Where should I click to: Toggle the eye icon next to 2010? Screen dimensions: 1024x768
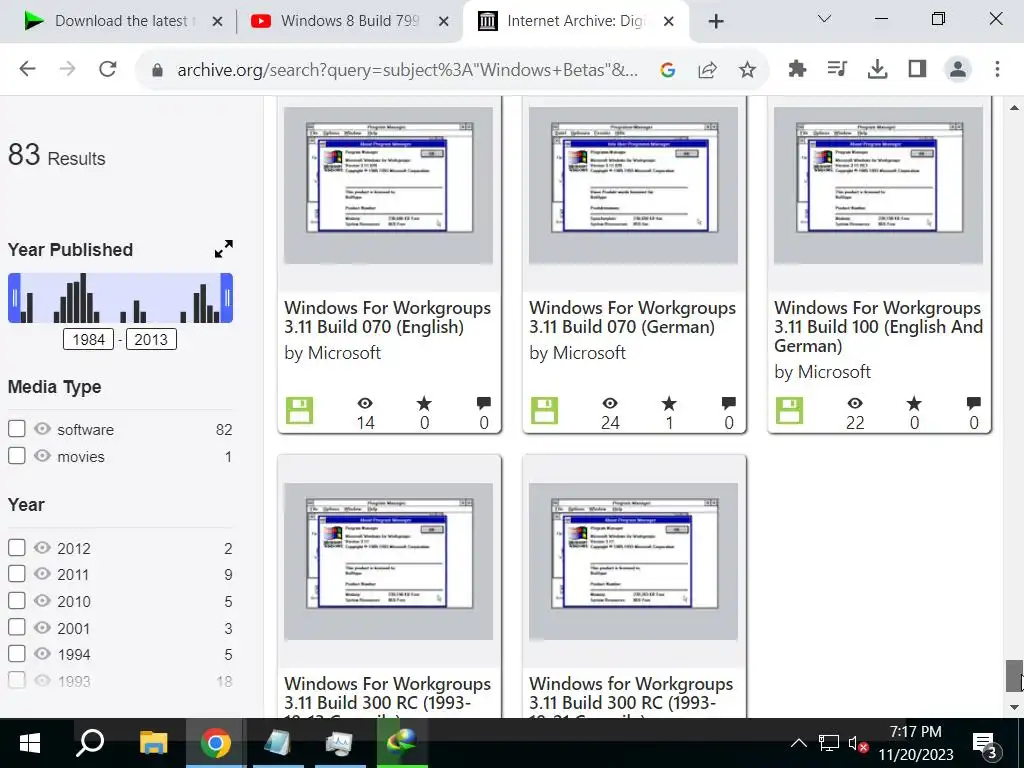42,601
